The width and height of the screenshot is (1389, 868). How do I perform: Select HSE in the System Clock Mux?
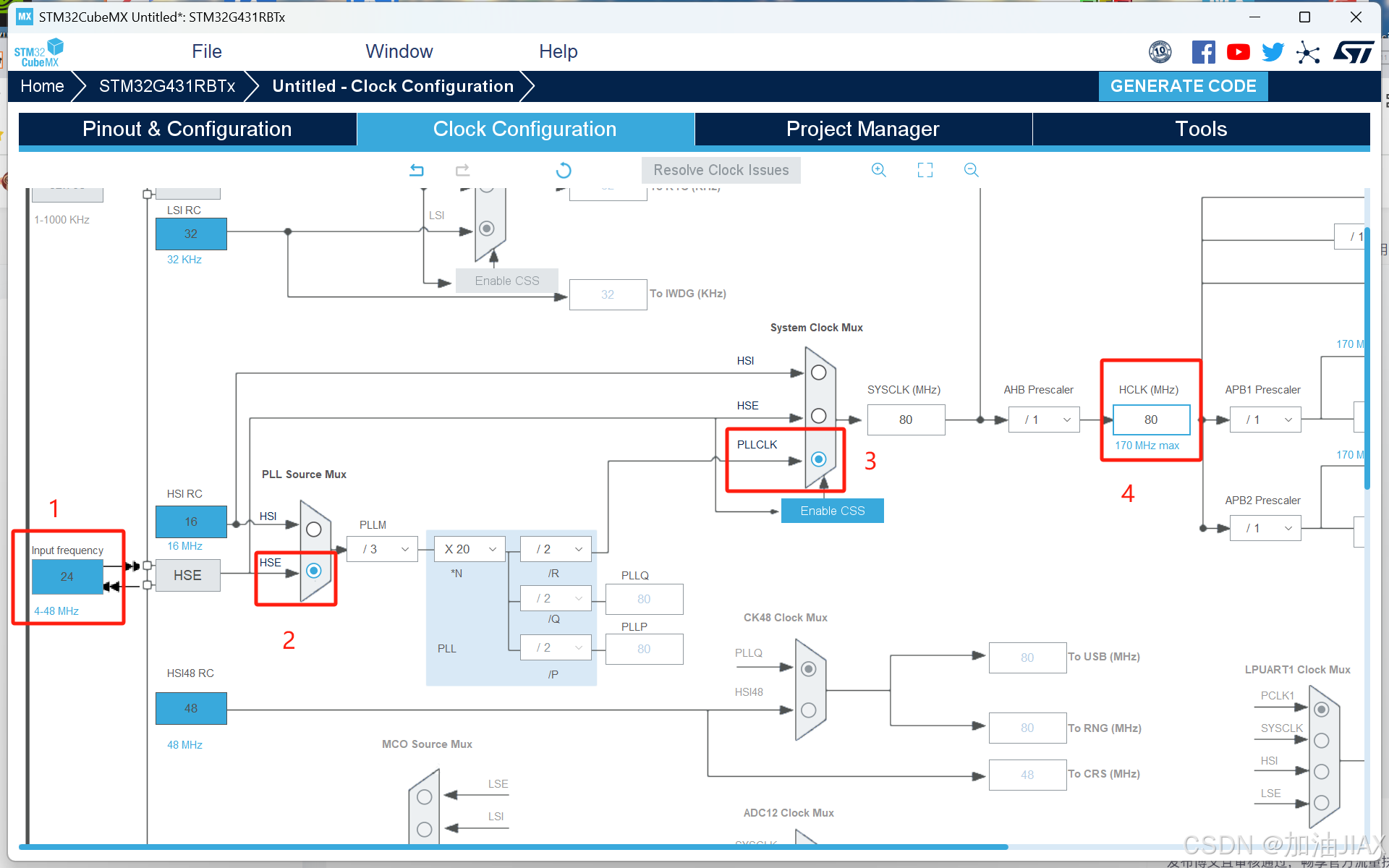click(819, 416)
